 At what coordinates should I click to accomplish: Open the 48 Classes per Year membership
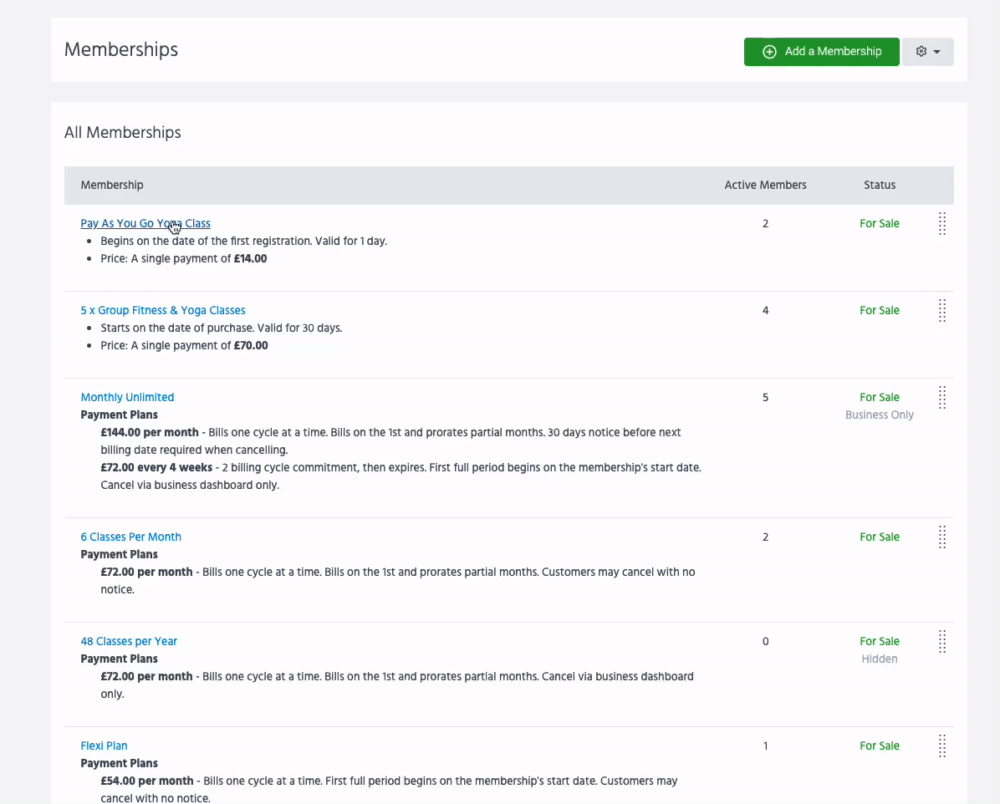click(129, 642)
